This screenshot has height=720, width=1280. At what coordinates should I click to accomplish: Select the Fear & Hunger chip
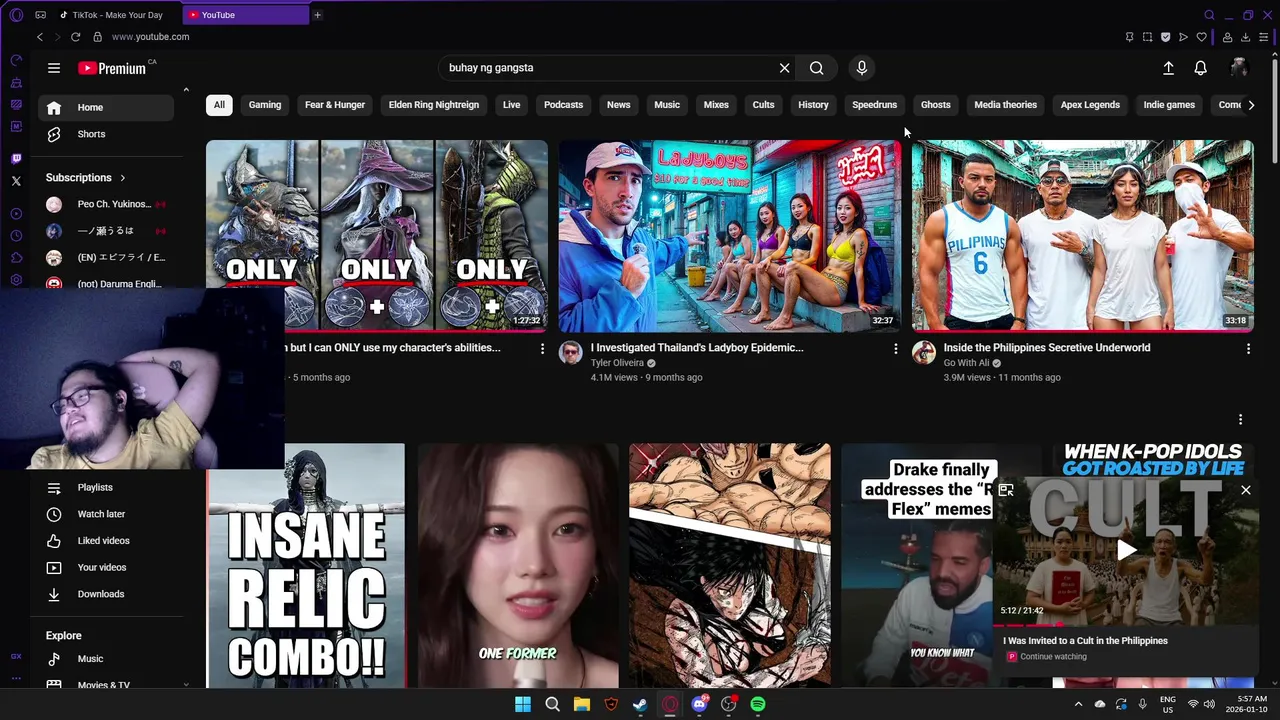(x=335, y=105)
